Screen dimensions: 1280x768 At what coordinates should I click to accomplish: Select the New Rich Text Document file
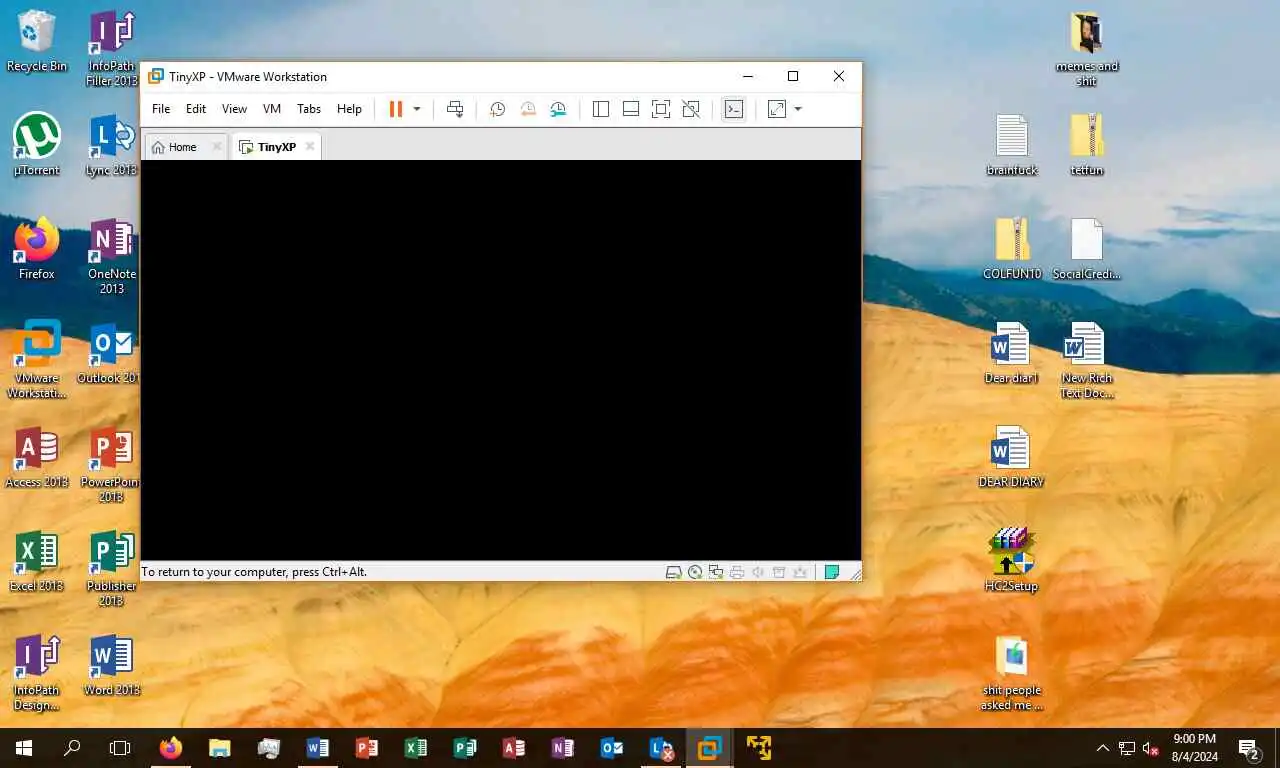(1087, 360)
